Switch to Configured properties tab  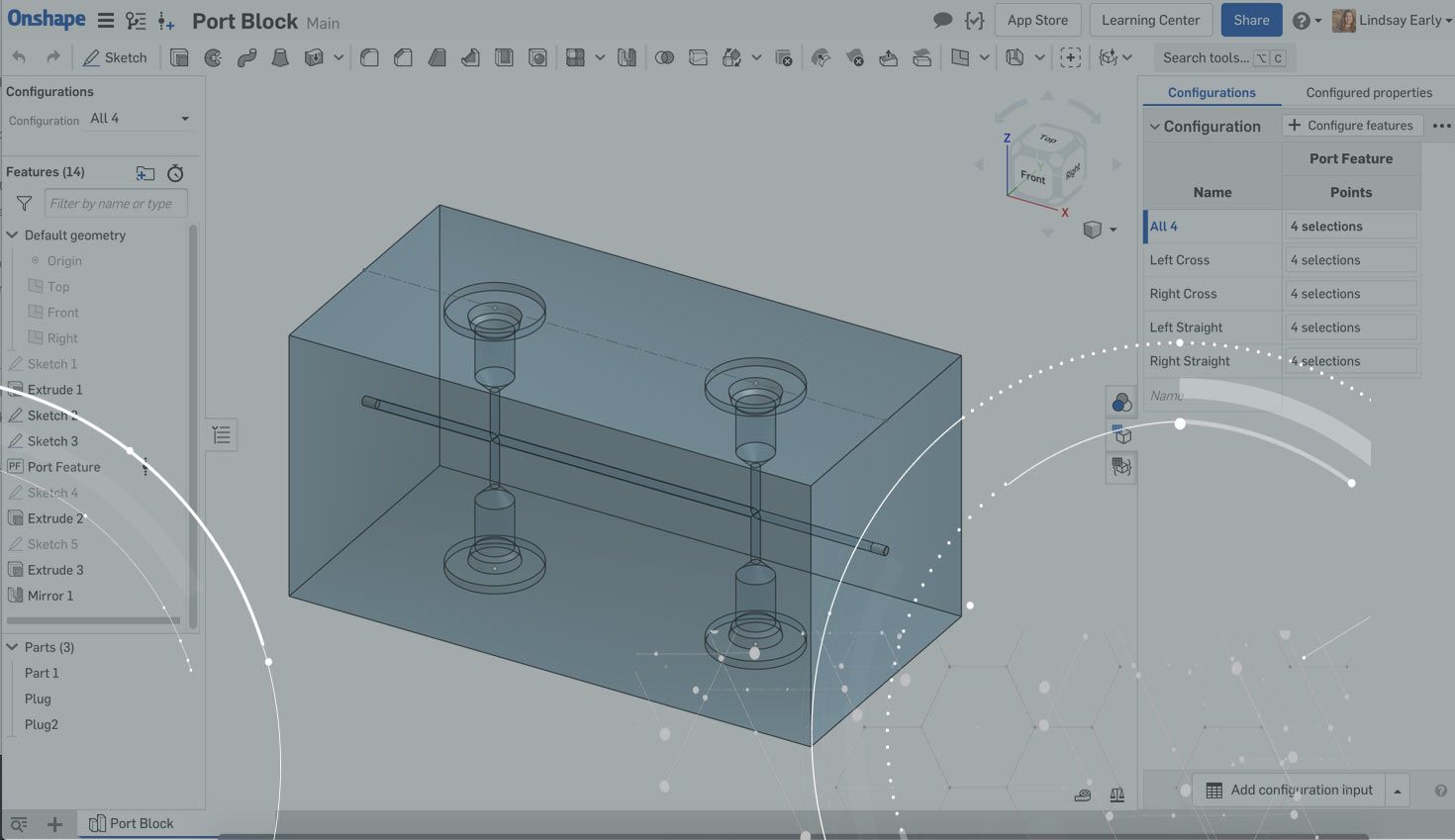pyautogui.click(x=1368, y=92)
